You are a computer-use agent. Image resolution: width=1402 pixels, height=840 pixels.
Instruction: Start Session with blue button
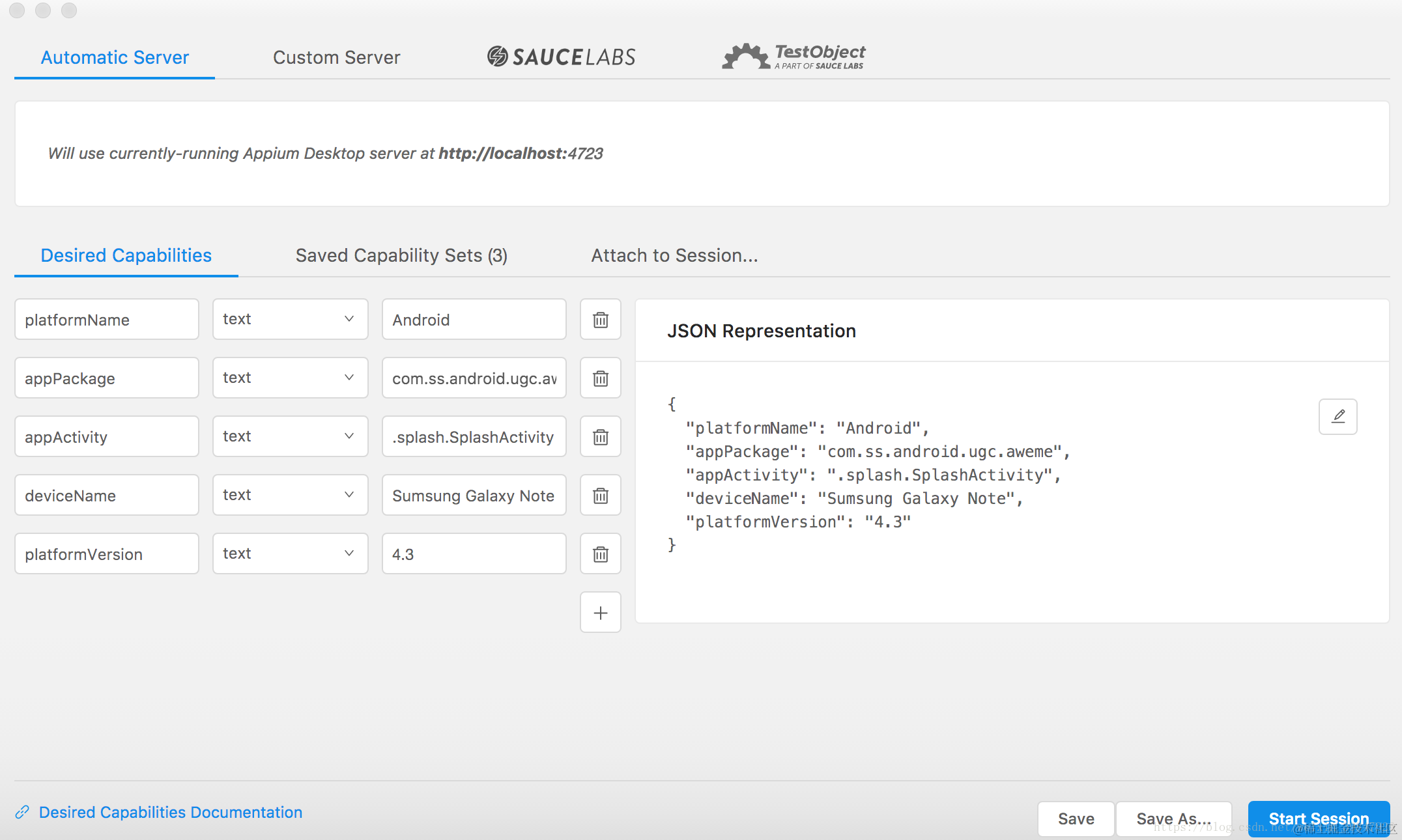point(1319,819)
